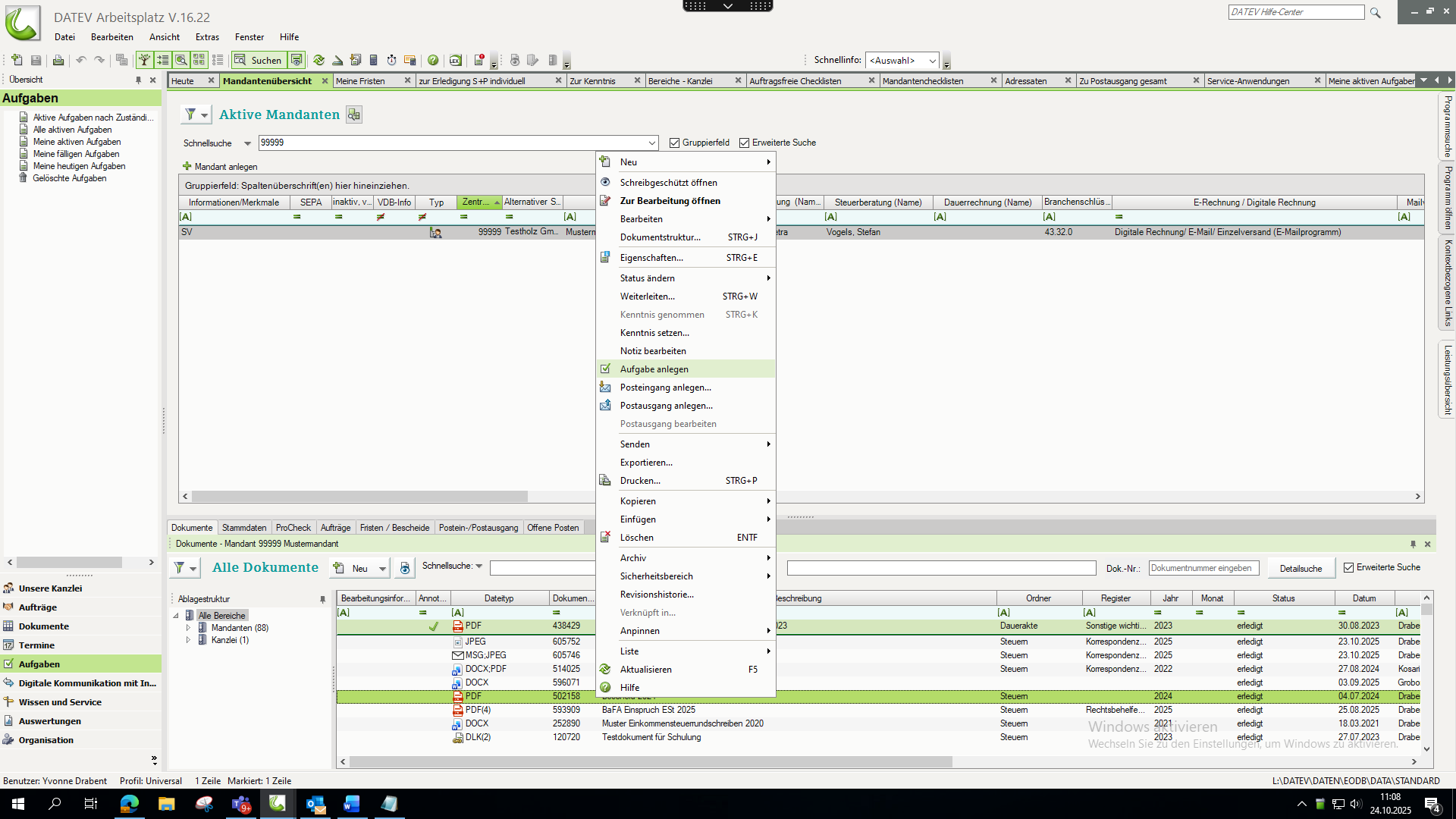Click the LEX info database icon

[455, 61]
